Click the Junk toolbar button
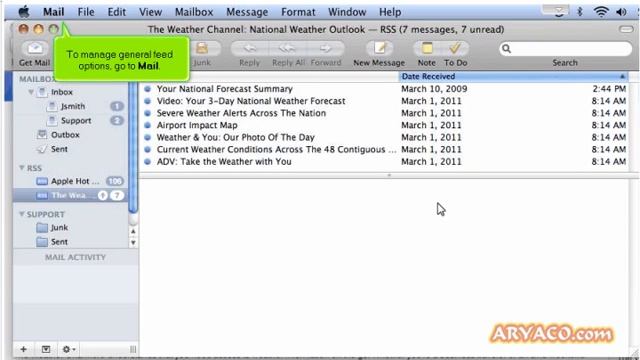 pos(202,49)
